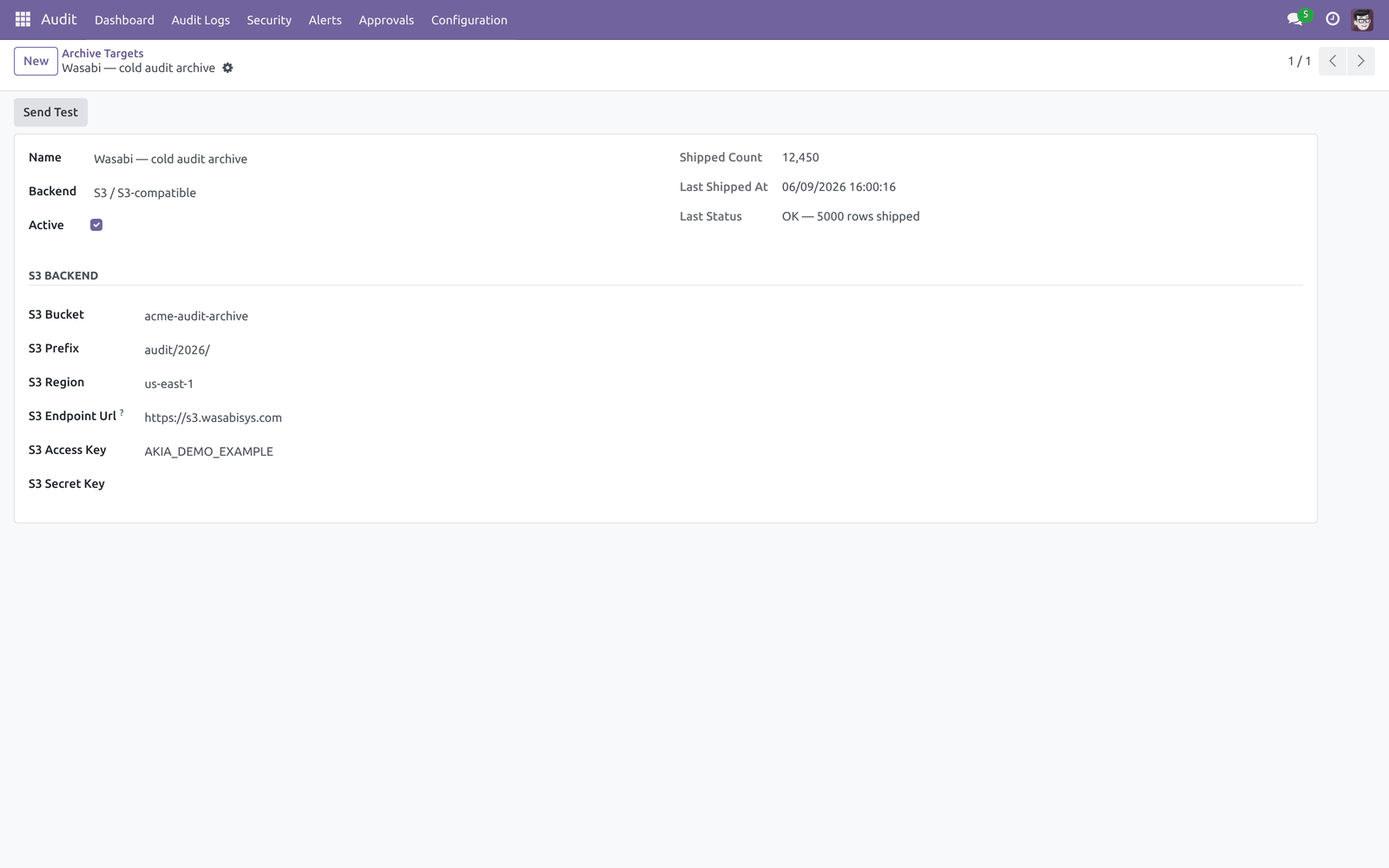Click the Shipped Count value 12,450
Image resolution: width=1389 pixels, height=868 pixels.
coord(800,157)
